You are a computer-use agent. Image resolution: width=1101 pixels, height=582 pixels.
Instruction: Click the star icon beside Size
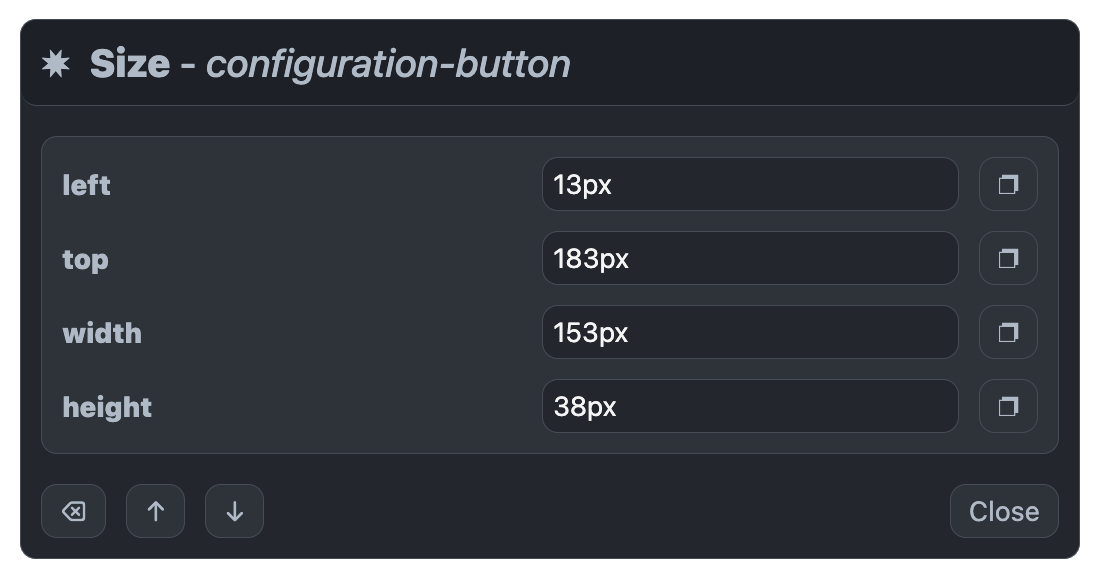(x=55, y=64)
